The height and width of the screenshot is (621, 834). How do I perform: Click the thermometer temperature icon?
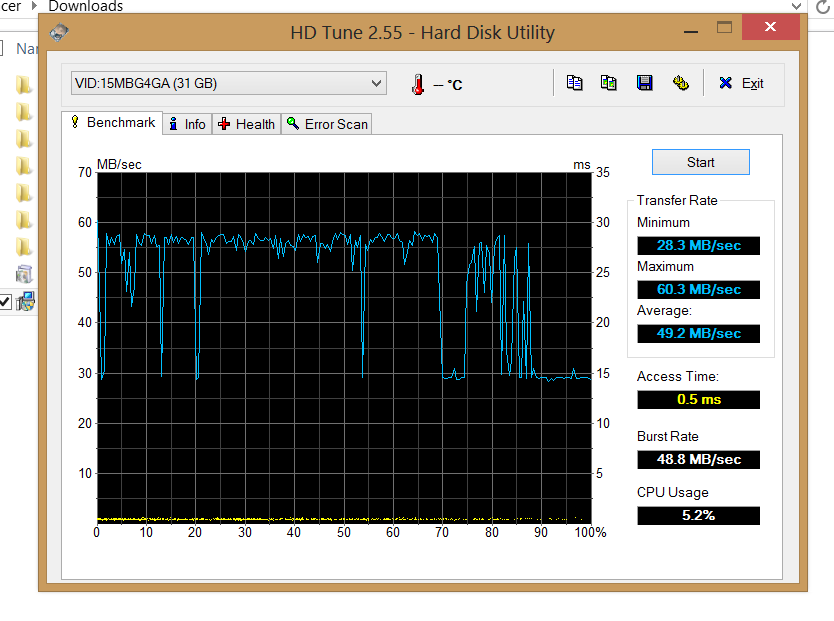pos(418,84)
